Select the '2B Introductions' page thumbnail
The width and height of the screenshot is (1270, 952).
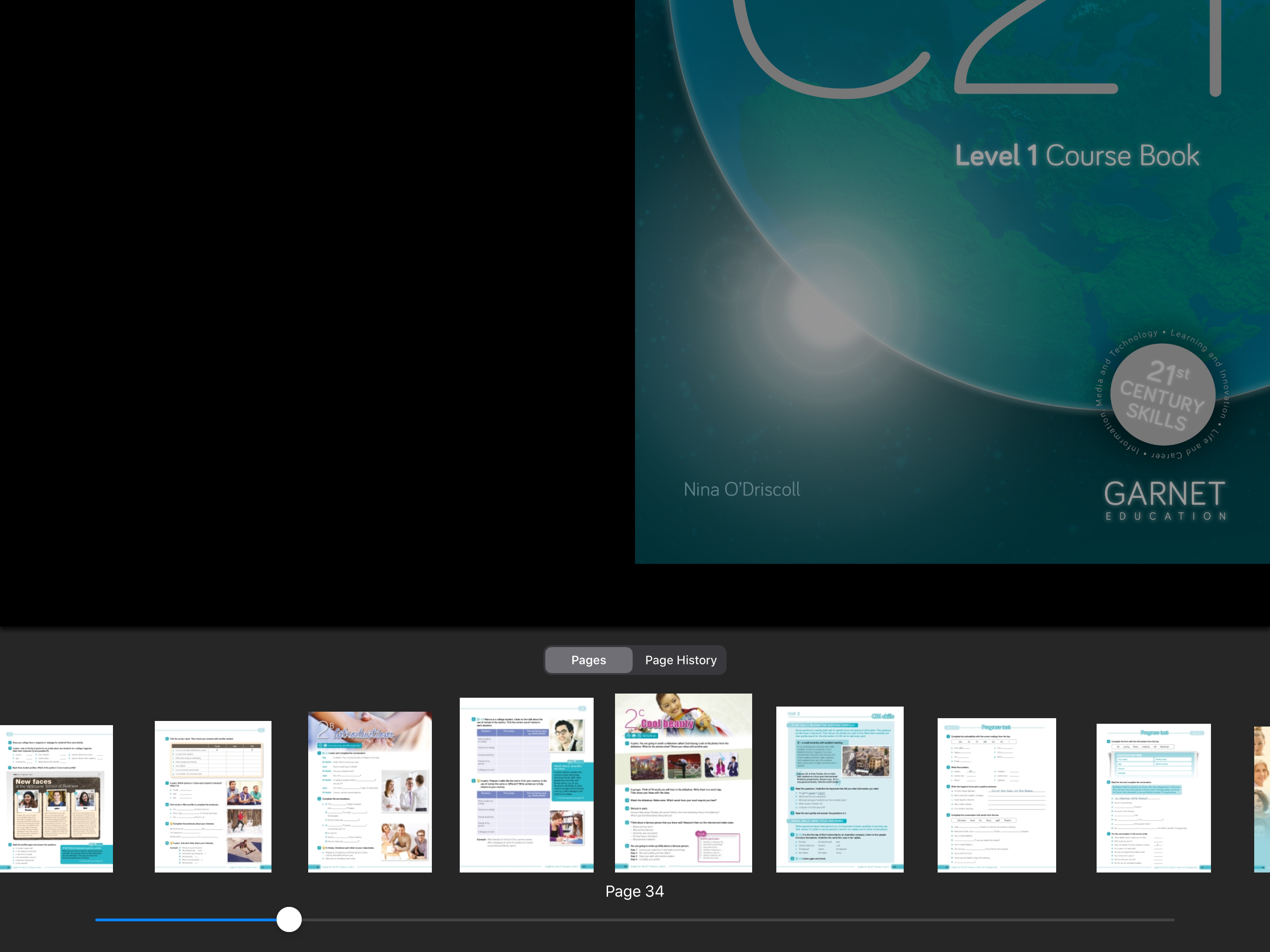370,792
